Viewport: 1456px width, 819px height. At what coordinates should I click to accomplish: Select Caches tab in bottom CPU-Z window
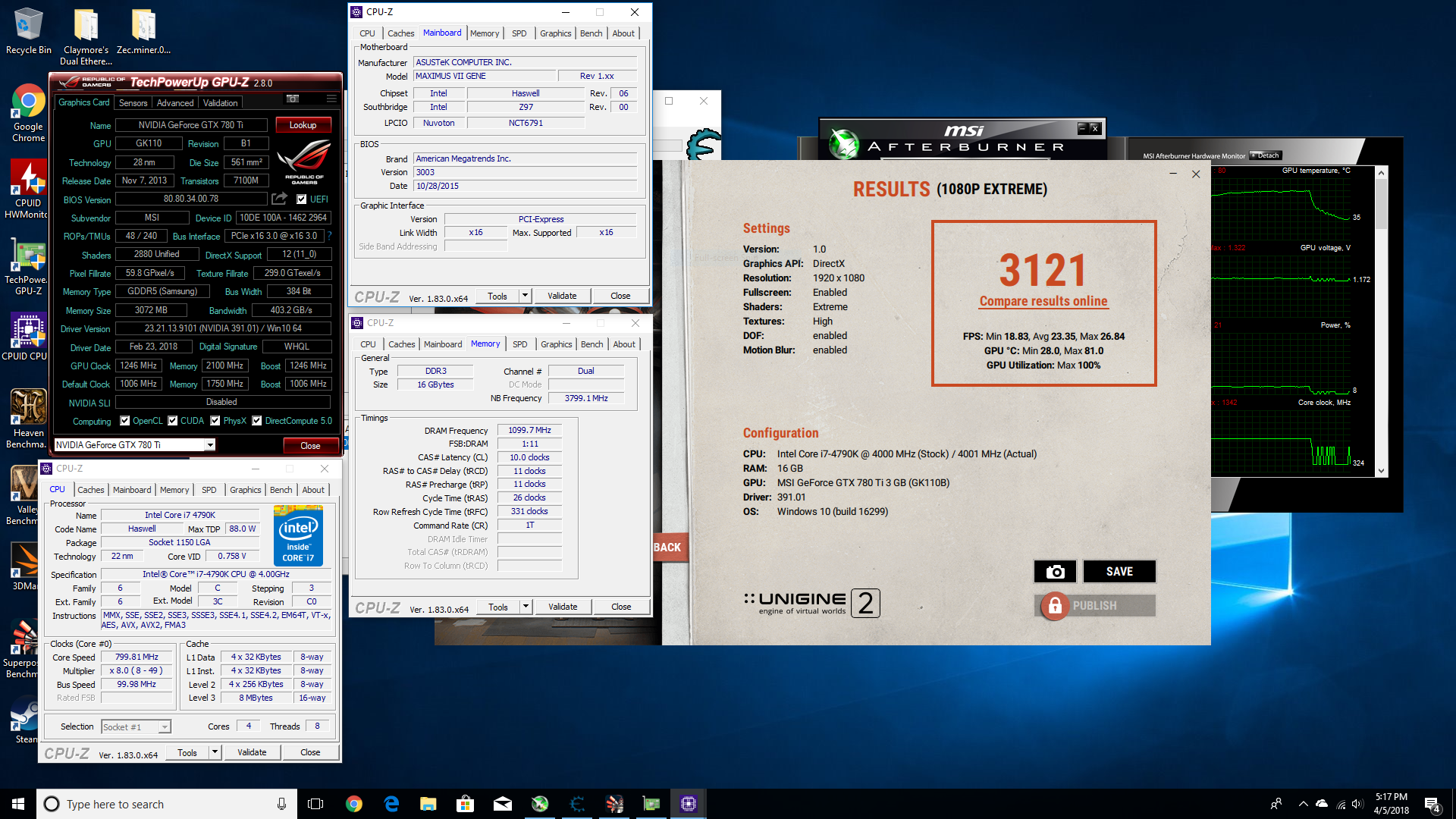[90, 490]
